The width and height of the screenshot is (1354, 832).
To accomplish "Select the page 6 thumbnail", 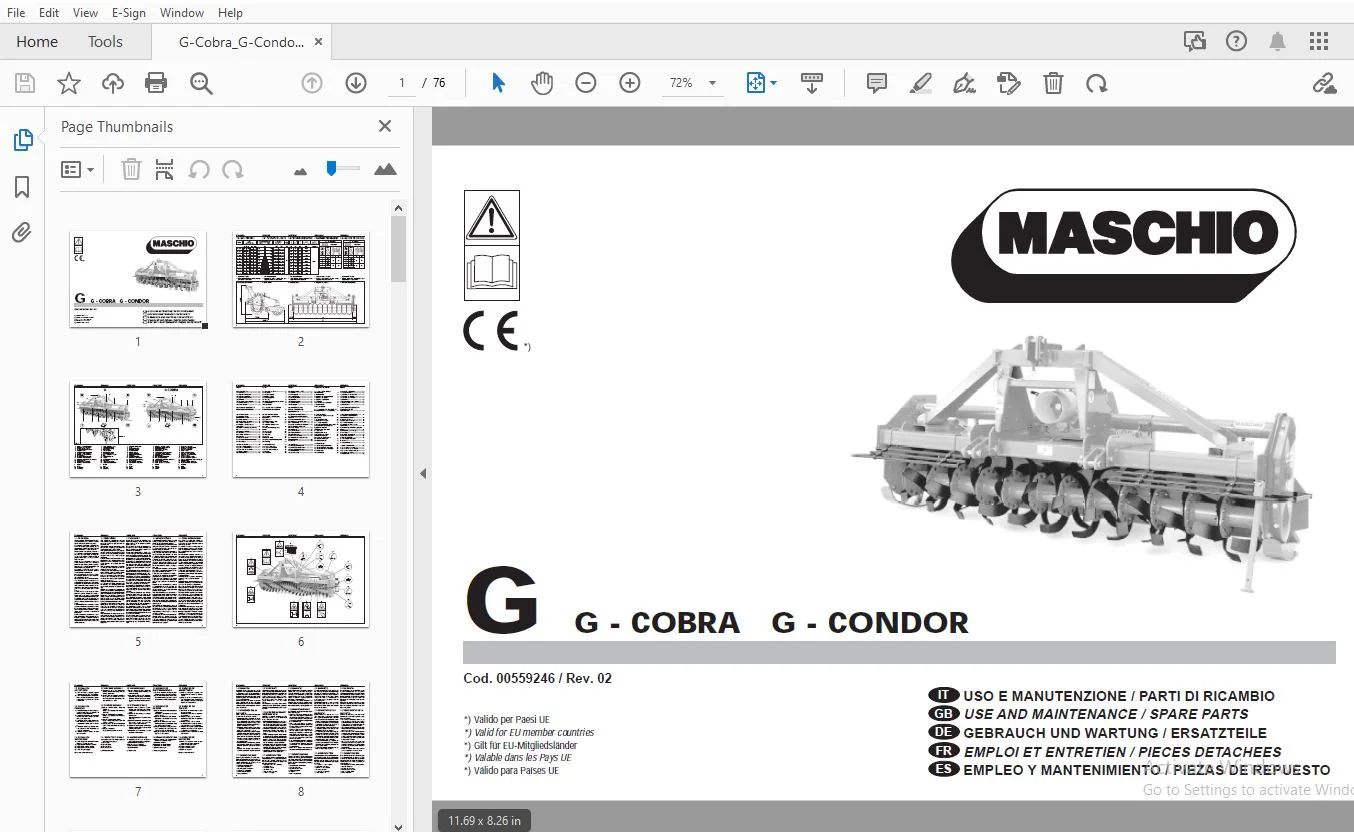I will click(301, 579).
